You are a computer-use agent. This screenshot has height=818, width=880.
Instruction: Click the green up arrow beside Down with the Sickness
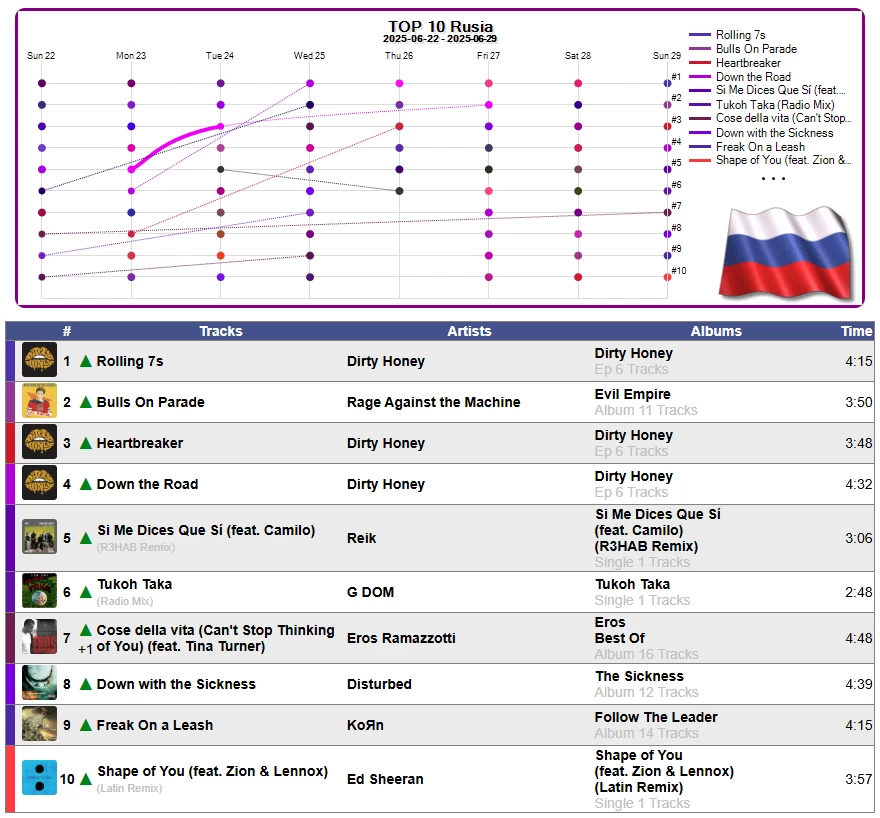pos(86,684)
